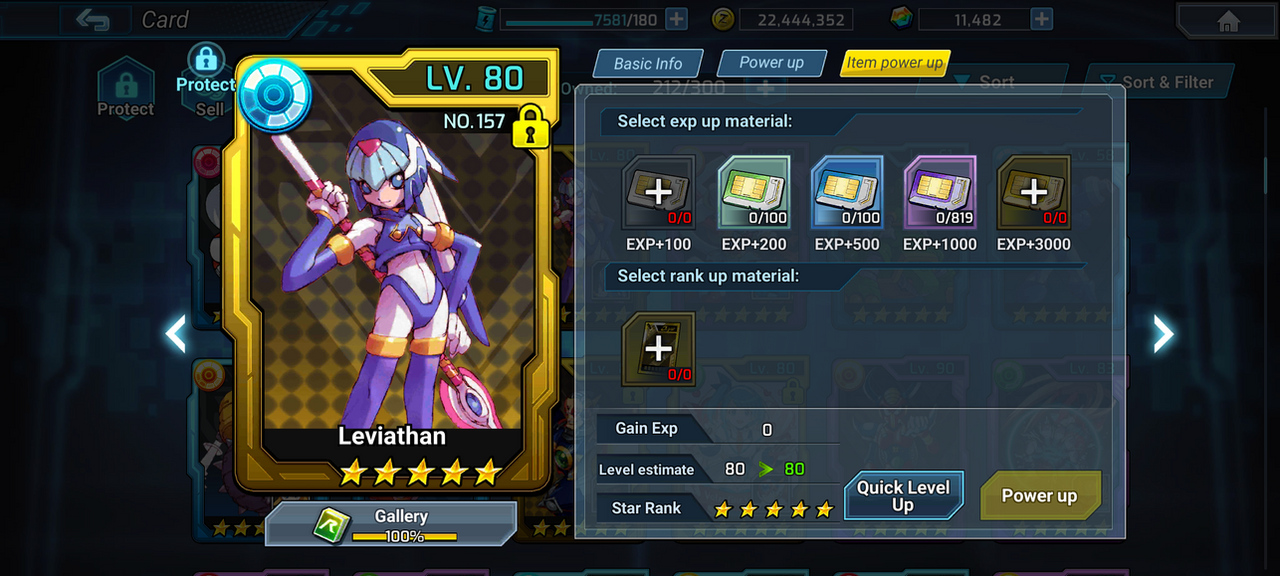1280x576 pixels.
Task: Show next card with right arrow
Action: (x=1163, y=334)
